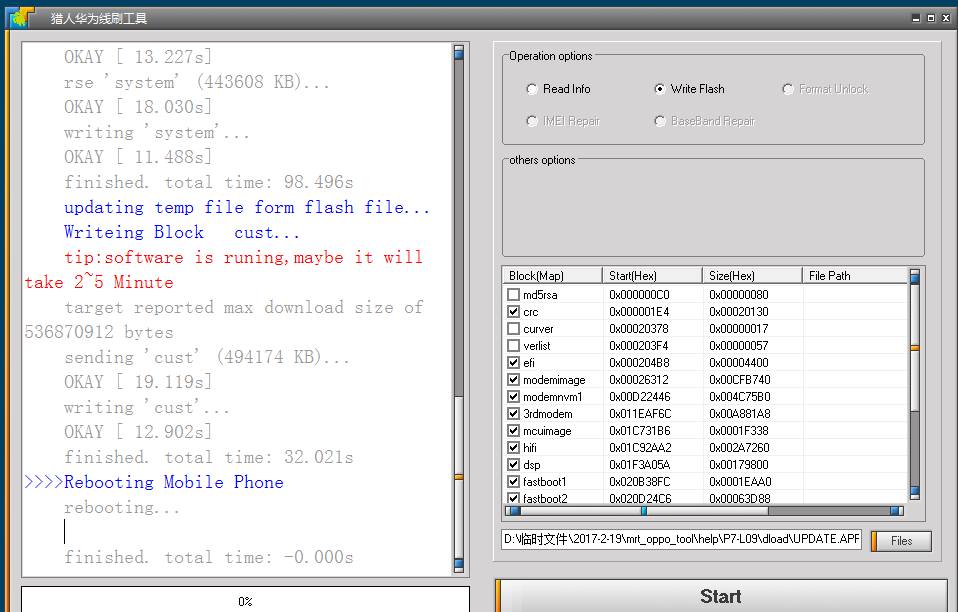958x612 pixels.
Task: Uncheck the mcuimage block checkbox
Action: 514,431
